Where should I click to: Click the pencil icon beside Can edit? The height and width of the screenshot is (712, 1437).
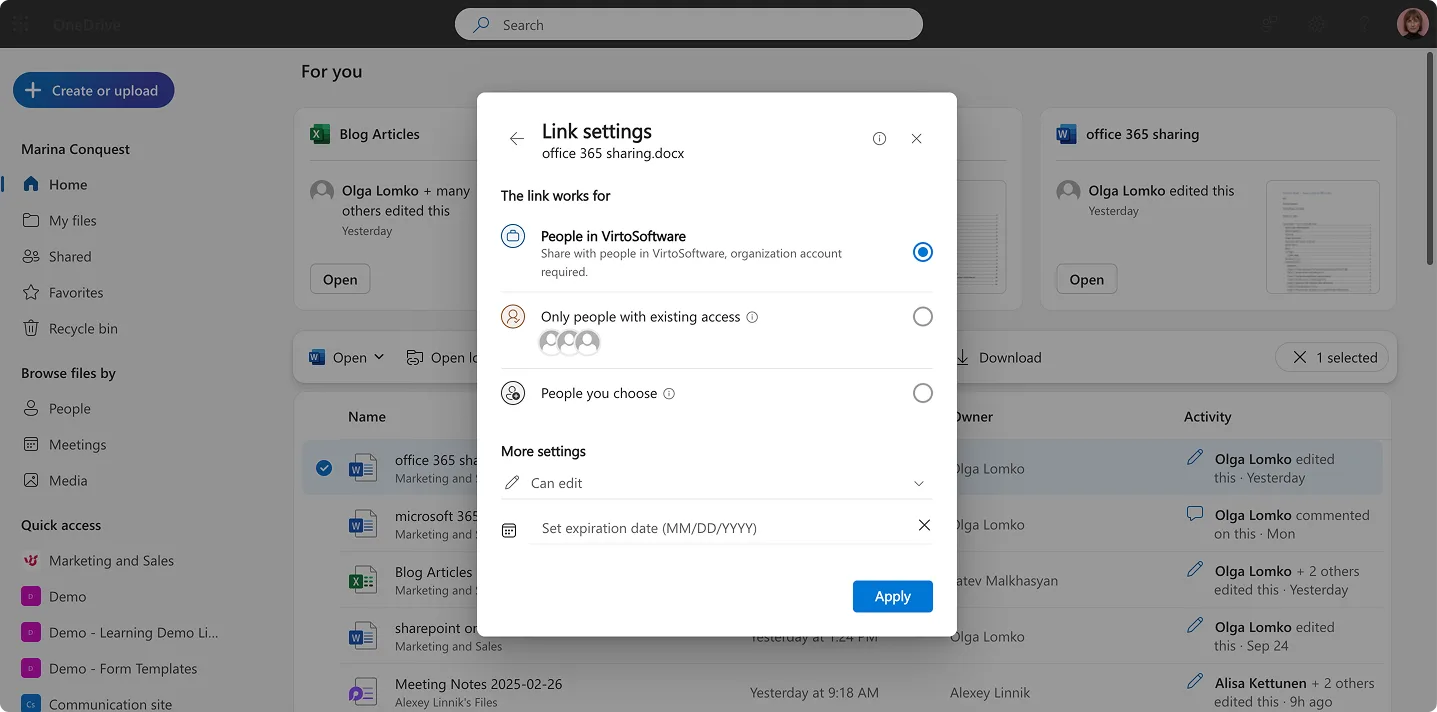[x=511, y=483]
